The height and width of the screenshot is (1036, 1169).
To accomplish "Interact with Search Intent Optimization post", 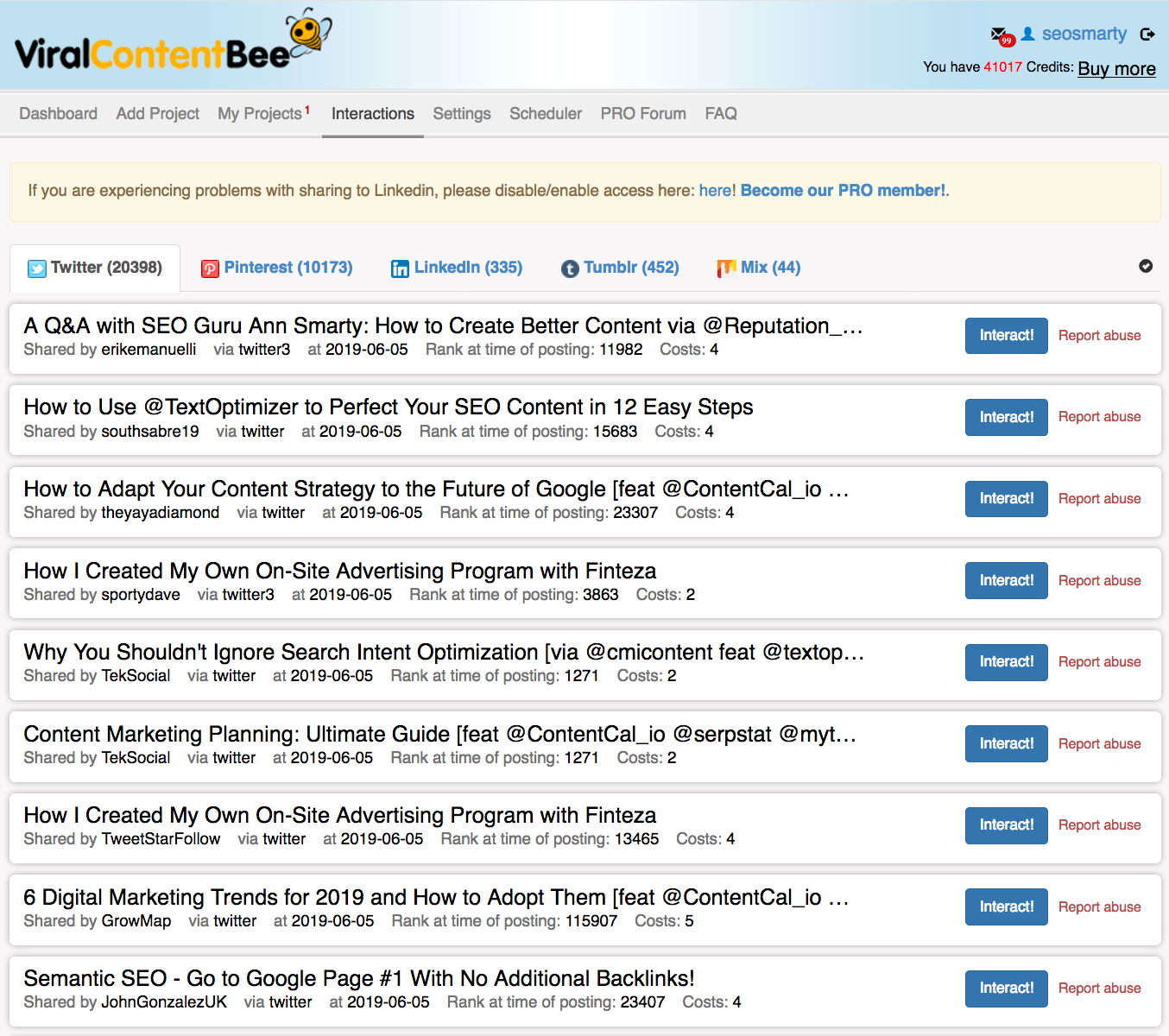I will pyautogui.click(x=1006, y=662).
